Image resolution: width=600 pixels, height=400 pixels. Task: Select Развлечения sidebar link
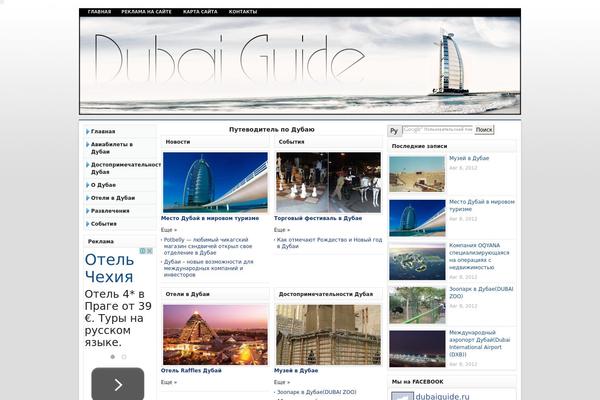(110, 211)
